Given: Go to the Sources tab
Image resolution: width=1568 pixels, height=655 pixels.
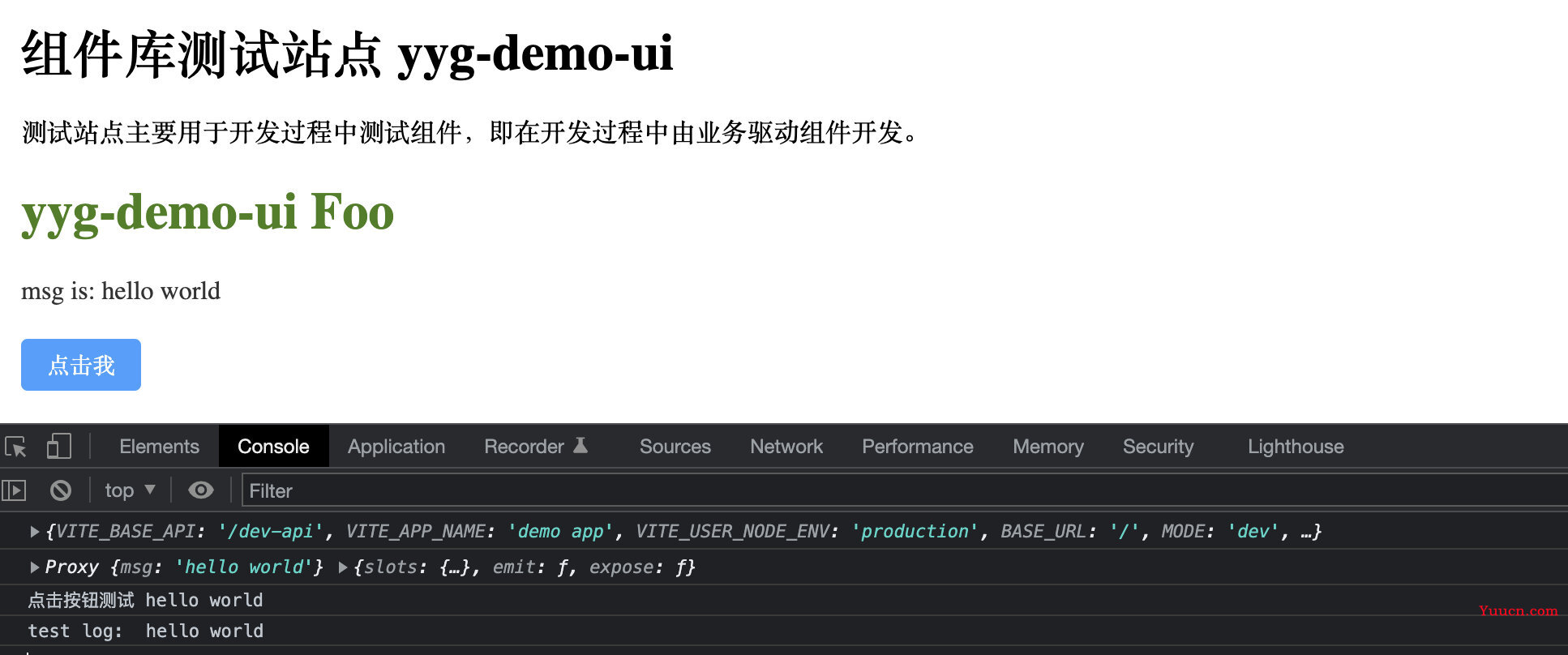Looking at the screenshot, I should 675,447.
